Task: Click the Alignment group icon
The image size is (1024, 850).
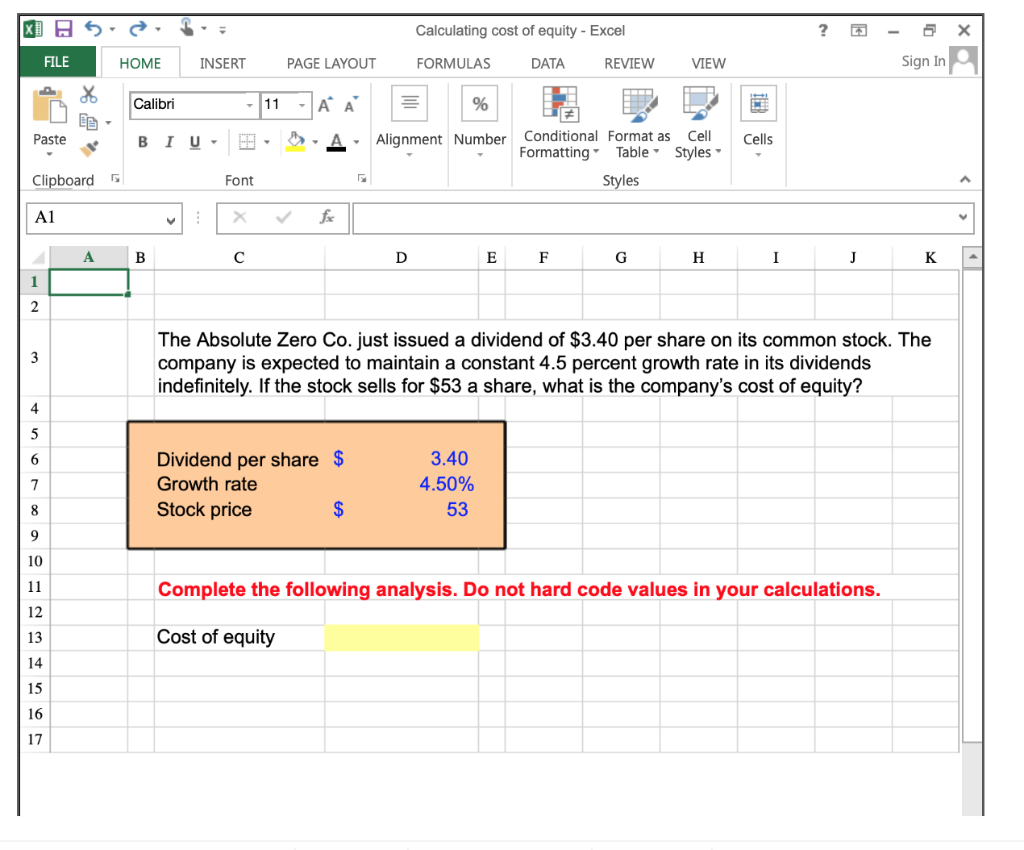Action: pyautogui.click(x=409, y=102)
